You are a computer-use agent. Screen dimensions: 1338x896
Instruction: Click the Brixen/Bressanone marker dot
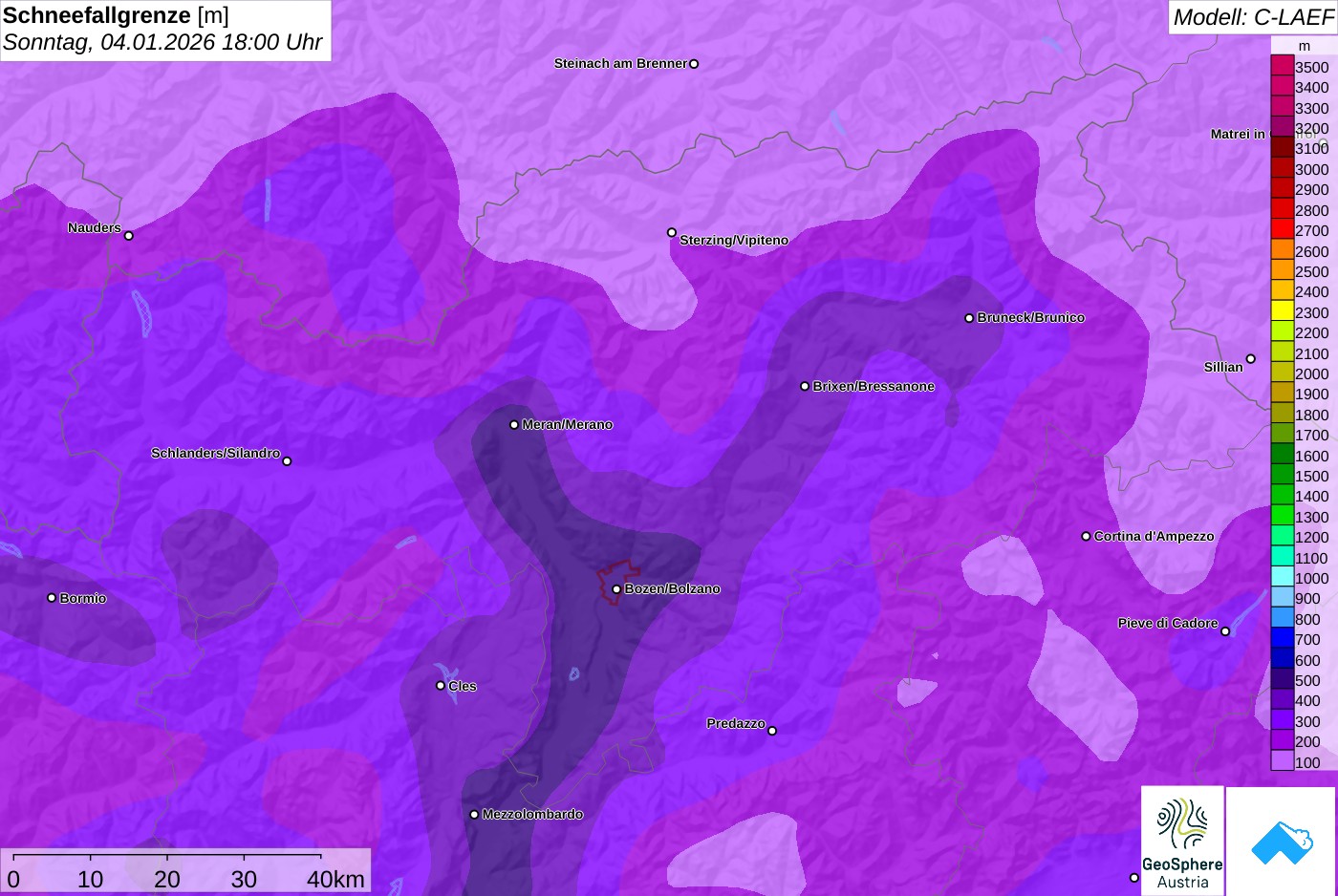pos(805,387)
